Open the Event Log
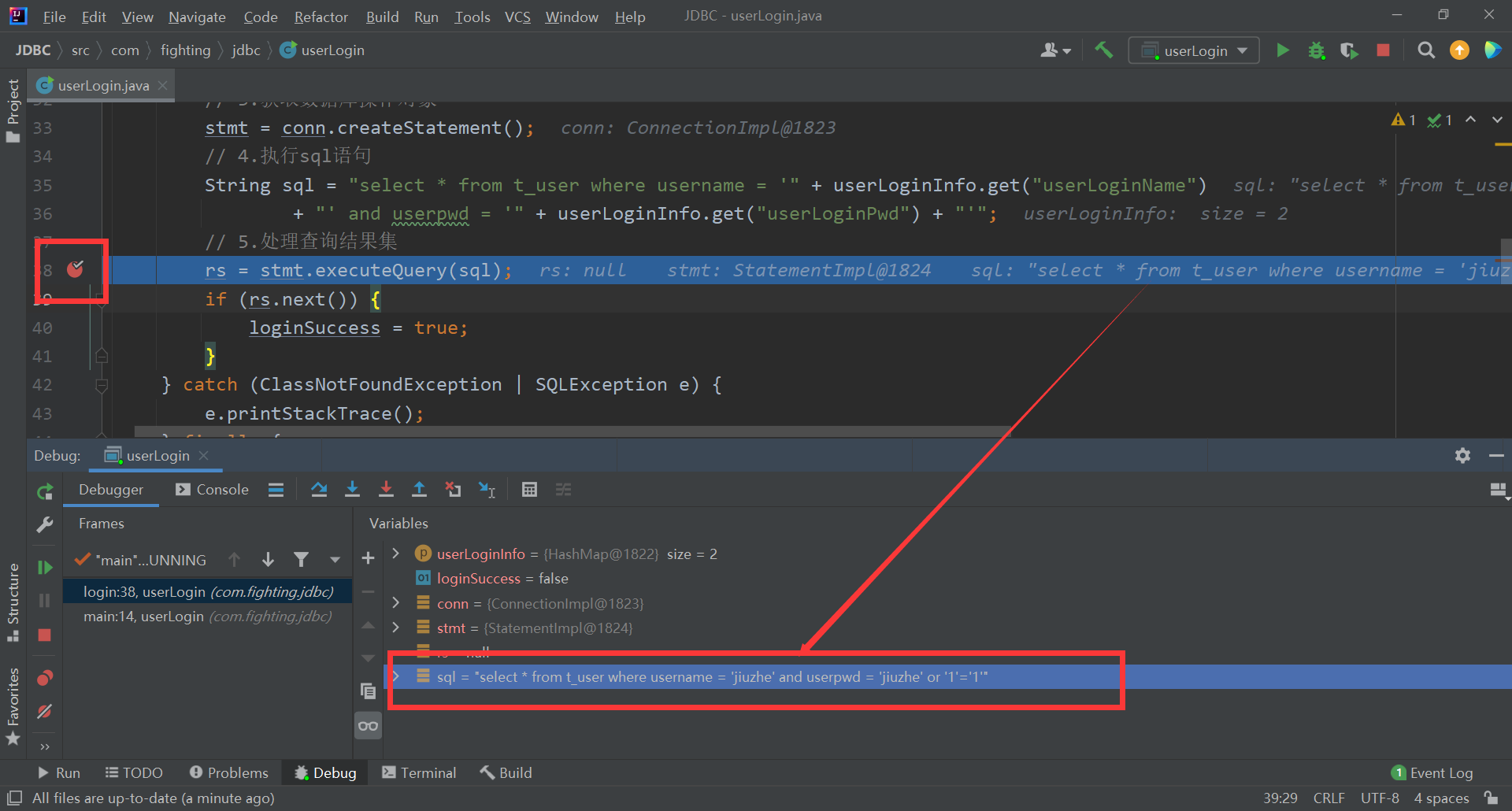 pos(1432,773)
